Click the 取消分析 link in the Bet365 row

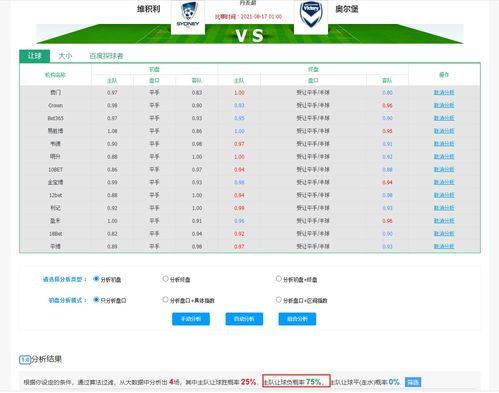(444, 118)
